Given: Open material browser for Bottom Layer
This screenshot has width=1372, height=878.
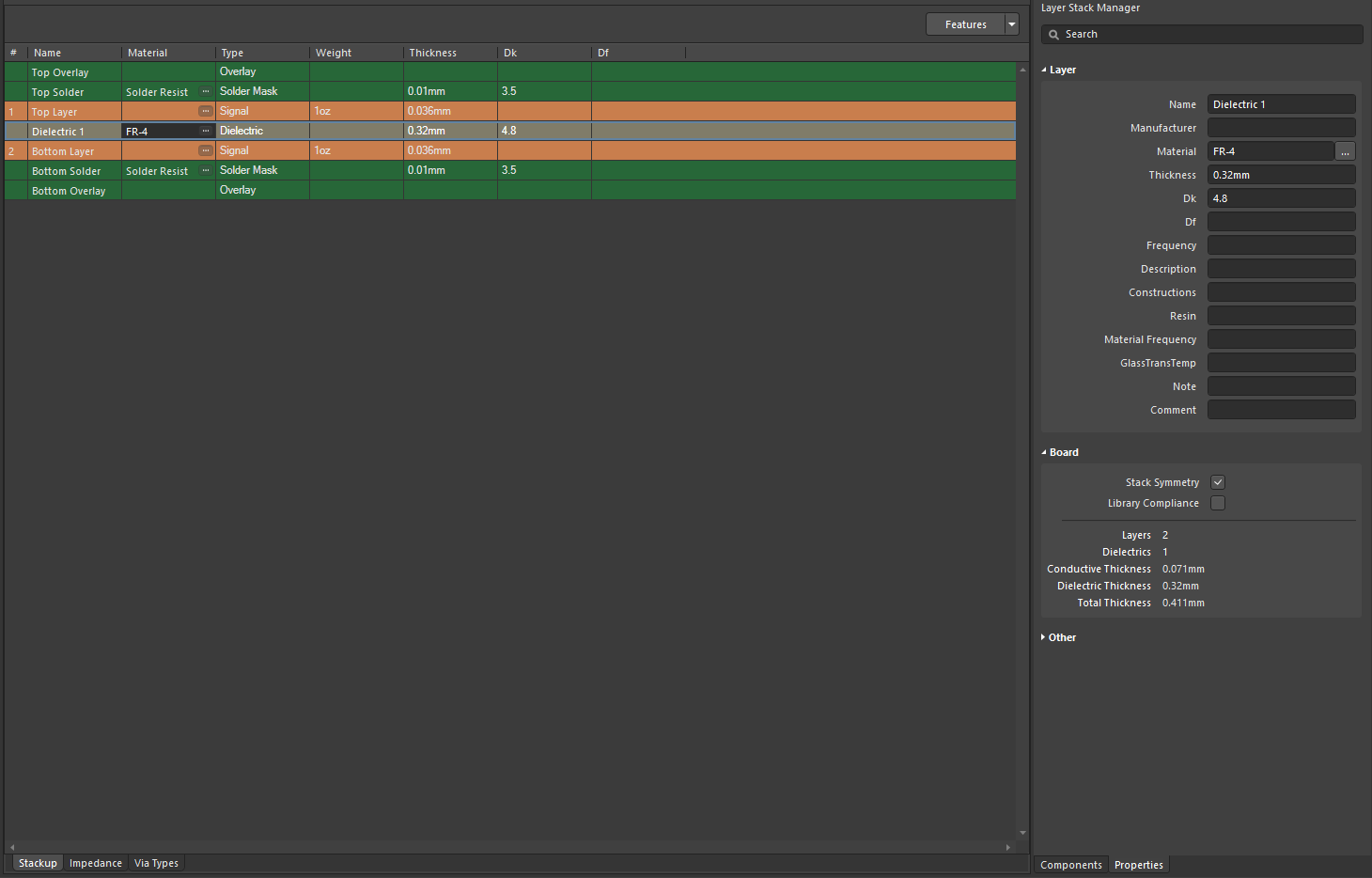Looking at the screenshot, I should click(206, 150).
